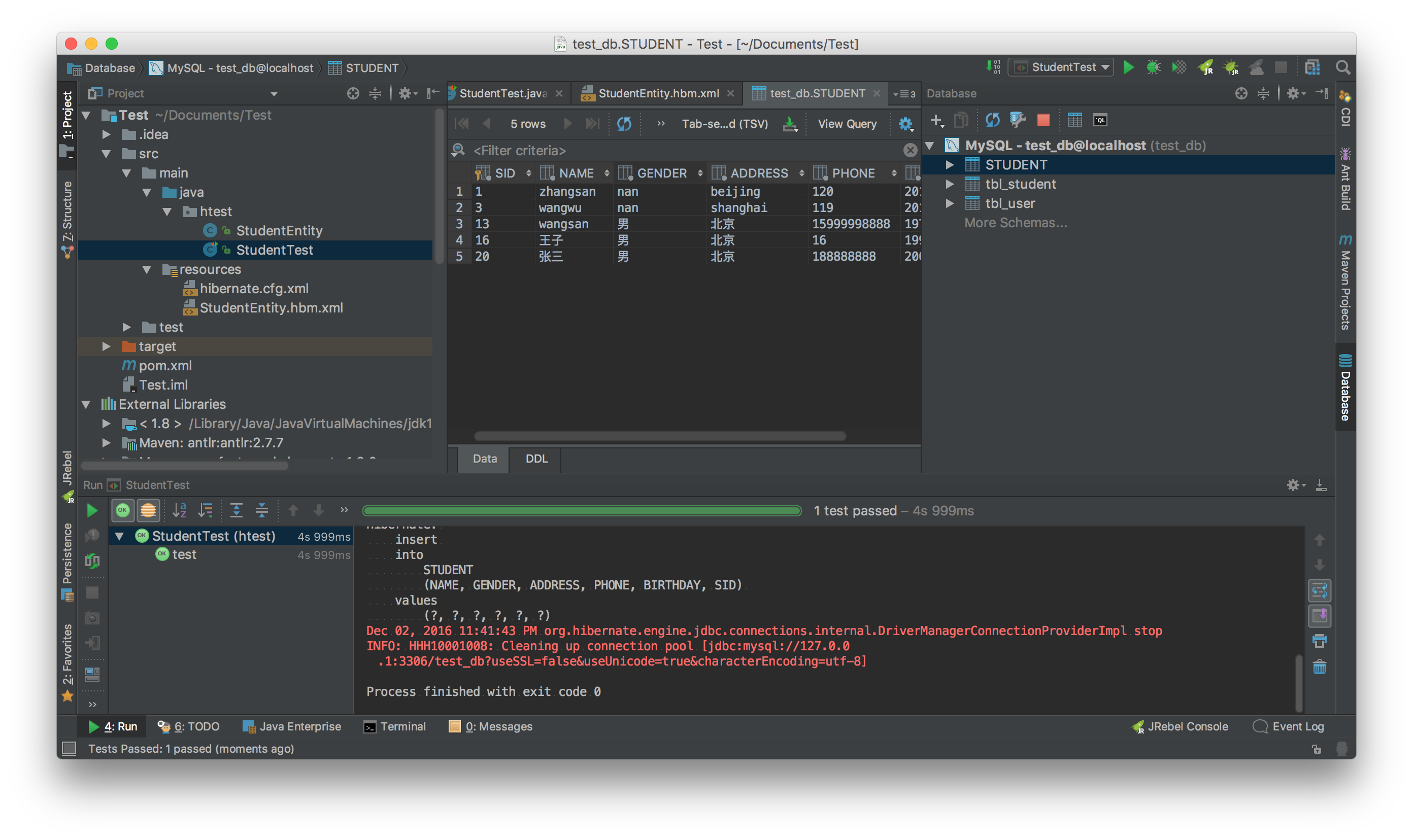Open the Data tab

485,459
